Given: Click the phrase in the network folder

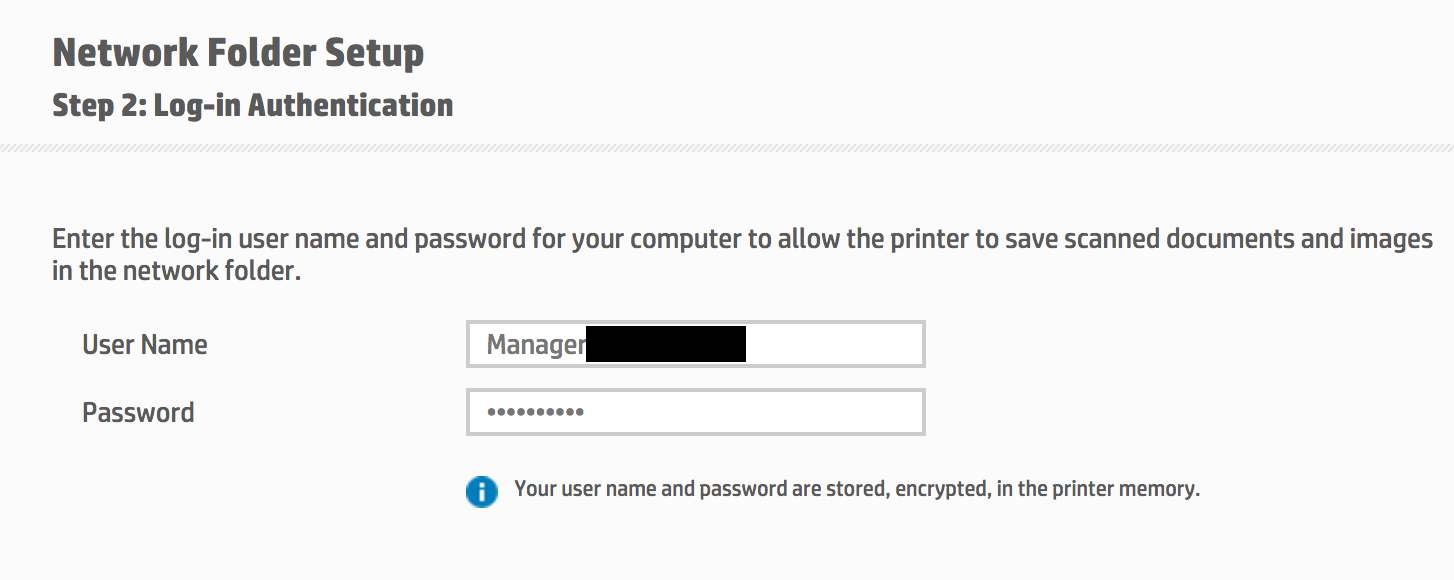Looking at the screenshot, I should pyautogui.click(x=176, y=271).
